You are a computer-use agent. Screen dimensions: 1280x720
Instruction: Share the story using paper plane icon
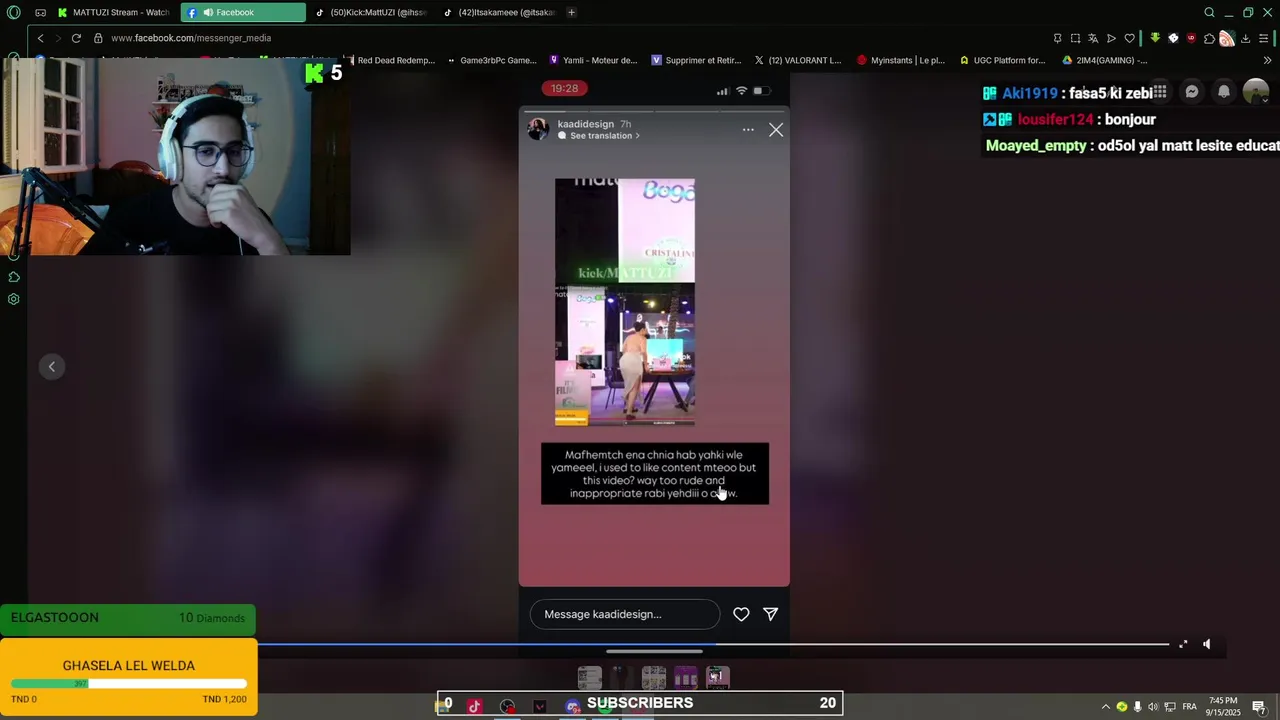point(771,614)
